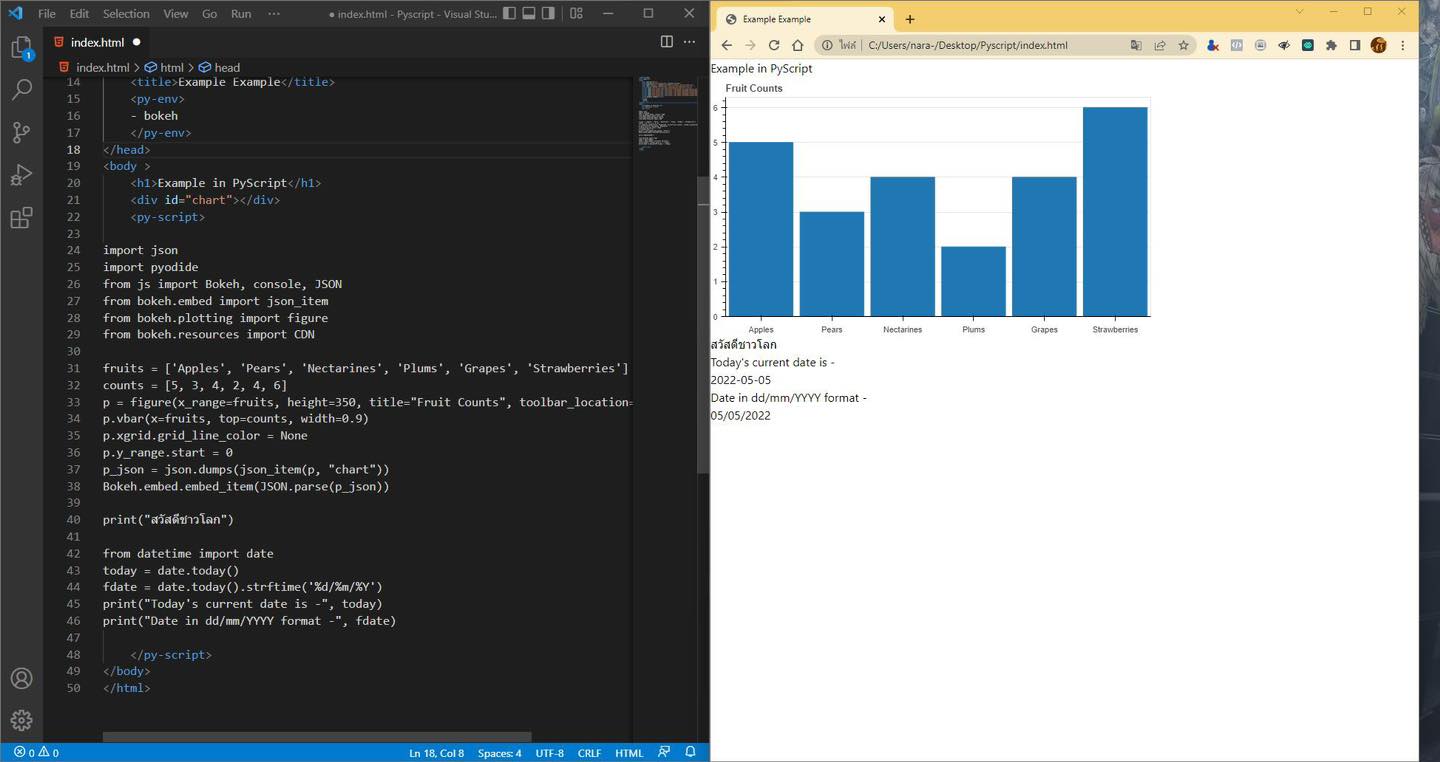Open Run and Debug view
Viewport: 1440px width, 762px height.
click(x=21, y=175)
